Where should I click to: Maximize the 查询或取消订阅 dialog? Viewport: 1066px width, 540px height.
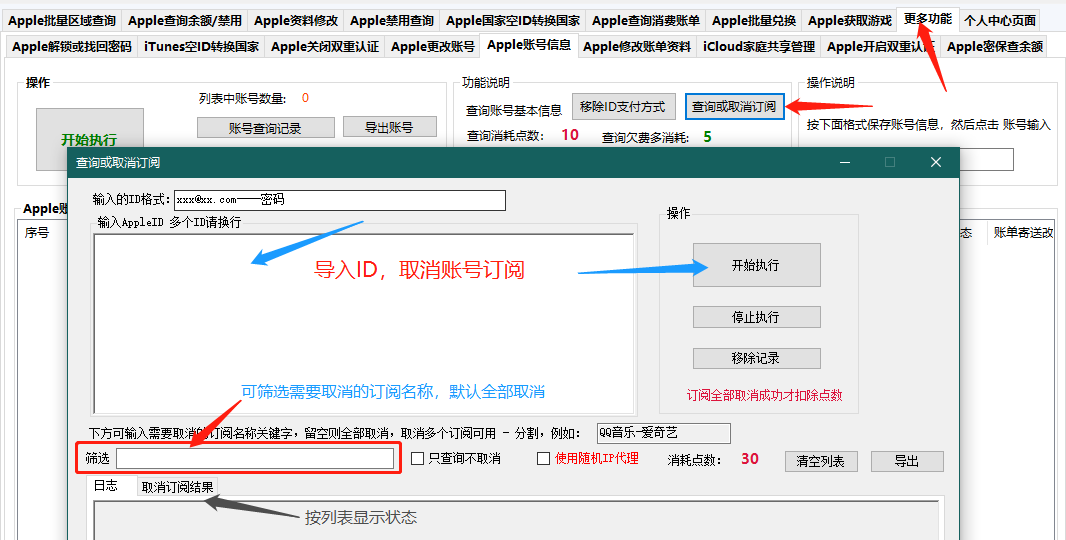click(x=890, y=163)
